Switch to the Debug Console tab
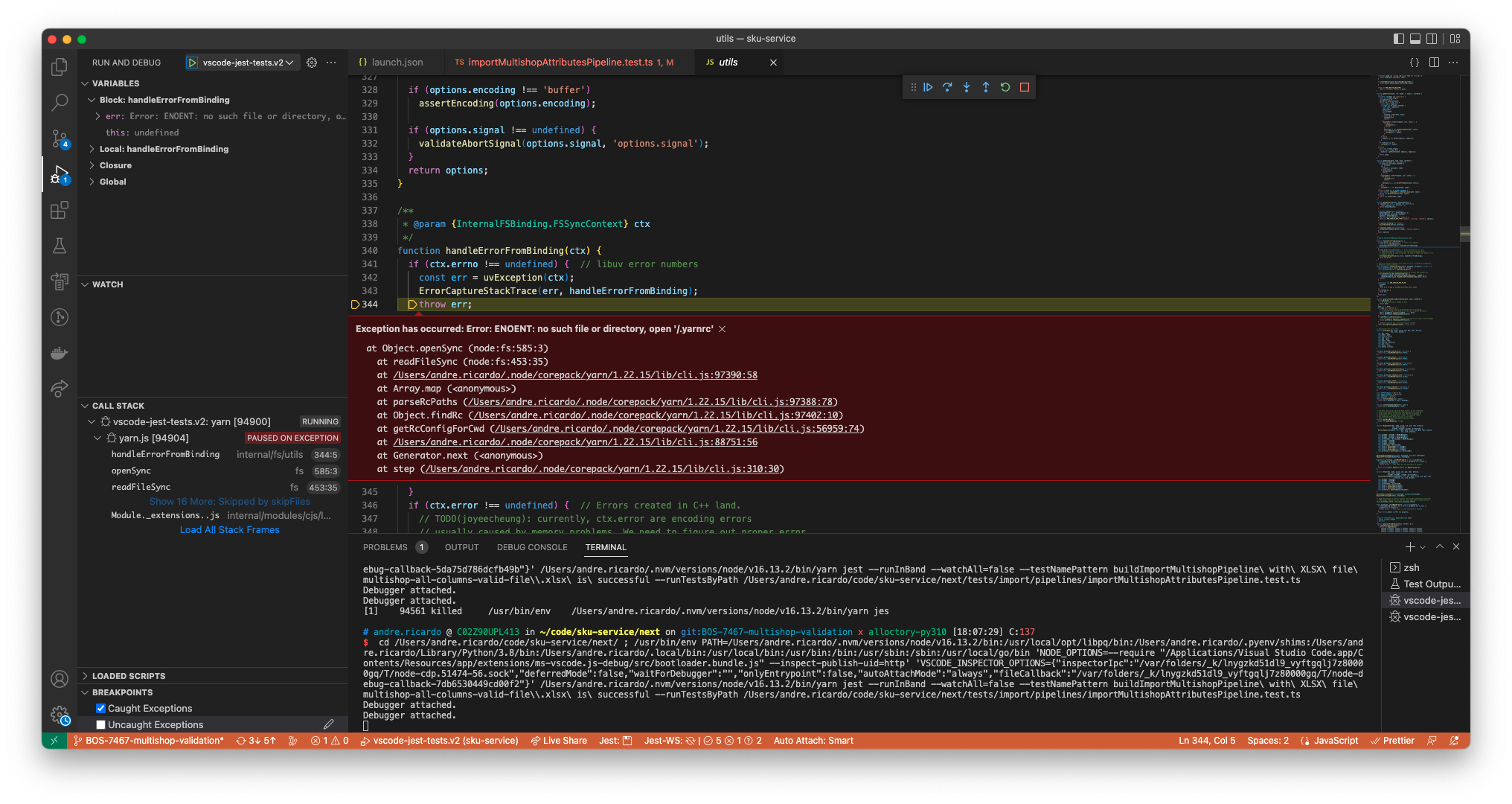 point(532,547)
